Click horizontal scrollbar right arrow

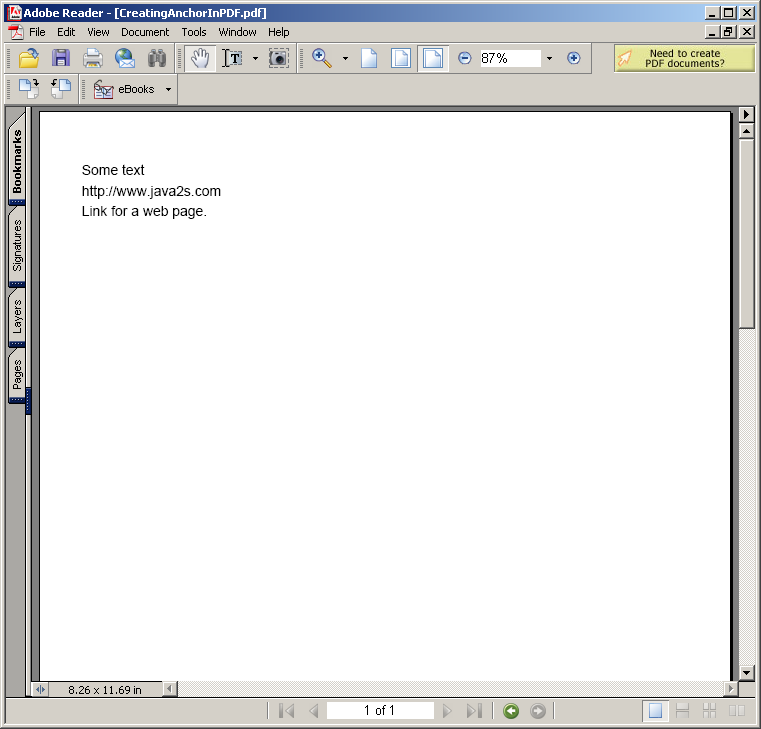(x=730, y=689)
